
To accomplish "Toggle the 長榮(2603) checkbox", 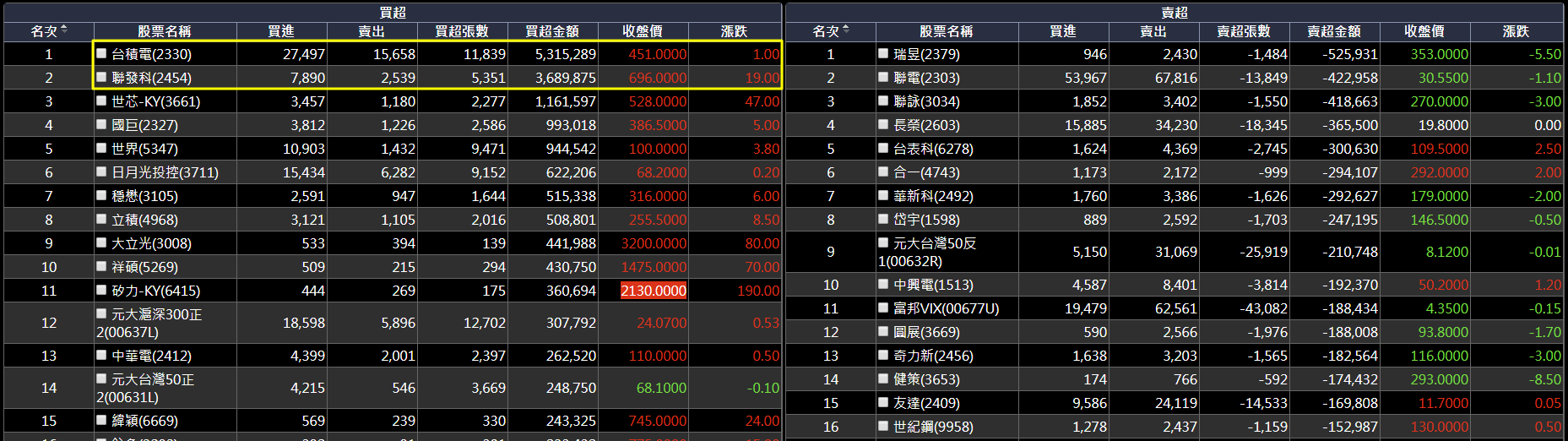I will [883, 124].
